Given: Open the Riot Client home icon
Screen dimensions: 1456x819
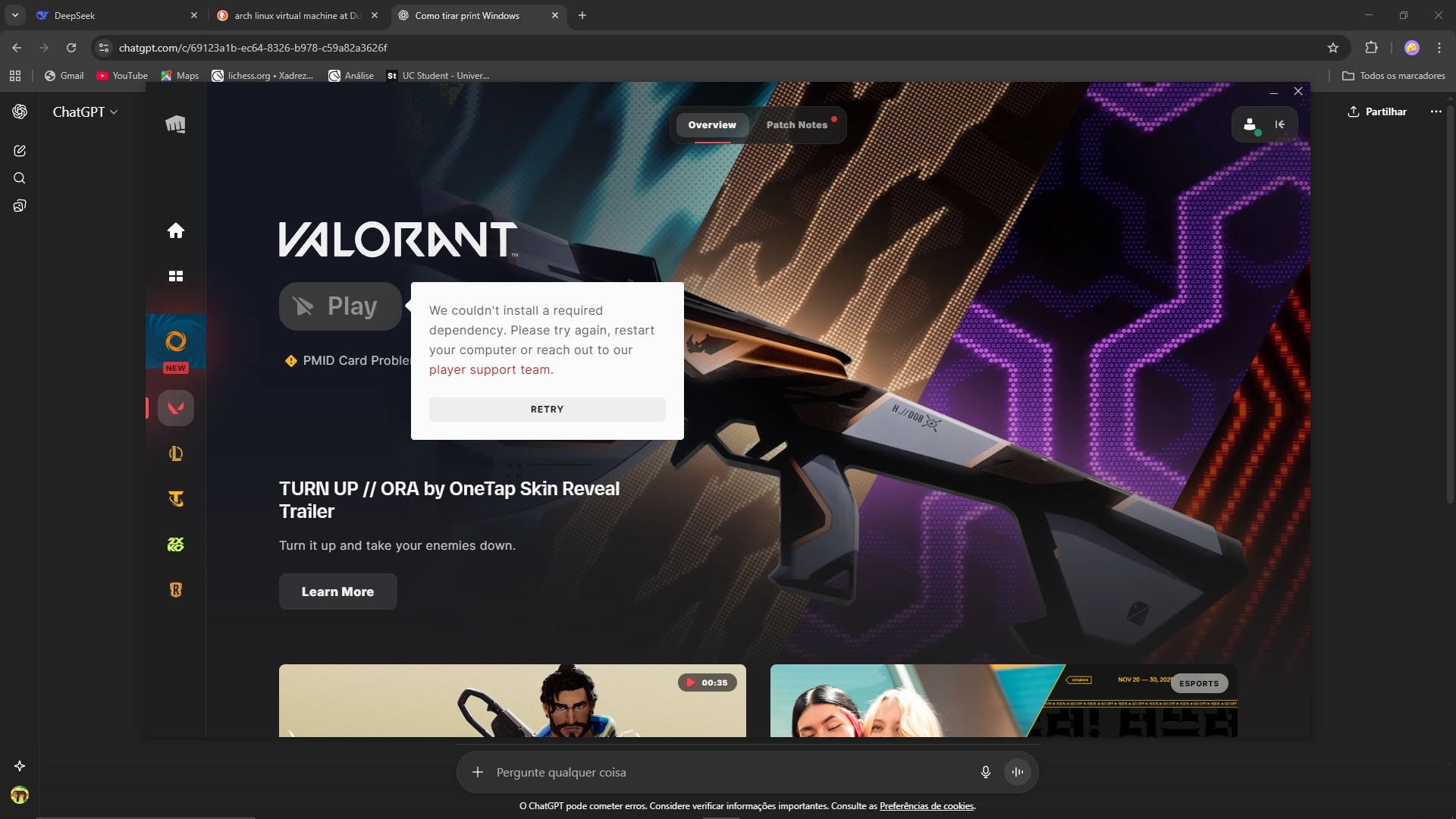Looking at the screenshot, I should (x=175, y=231).
